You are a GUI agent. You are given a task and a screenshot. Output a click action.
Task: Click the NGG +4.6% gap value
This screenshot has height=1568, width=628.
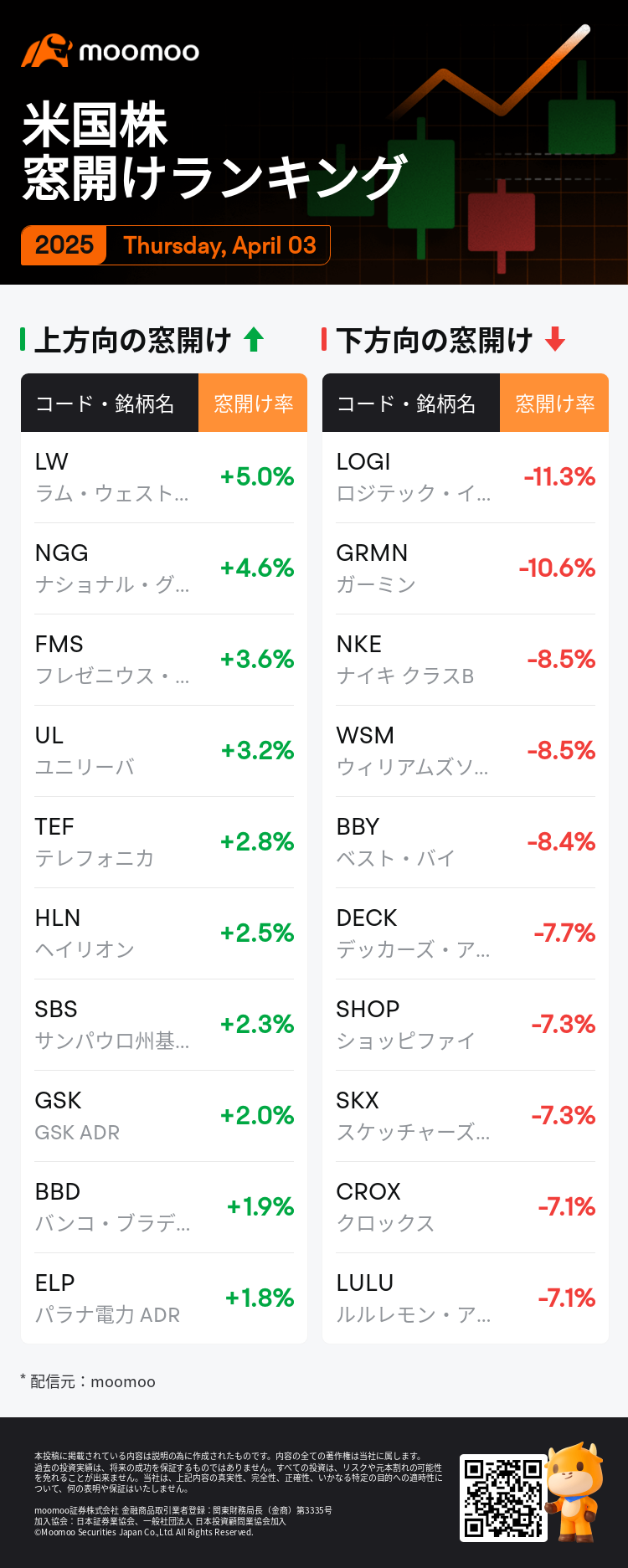pos(257,568)
